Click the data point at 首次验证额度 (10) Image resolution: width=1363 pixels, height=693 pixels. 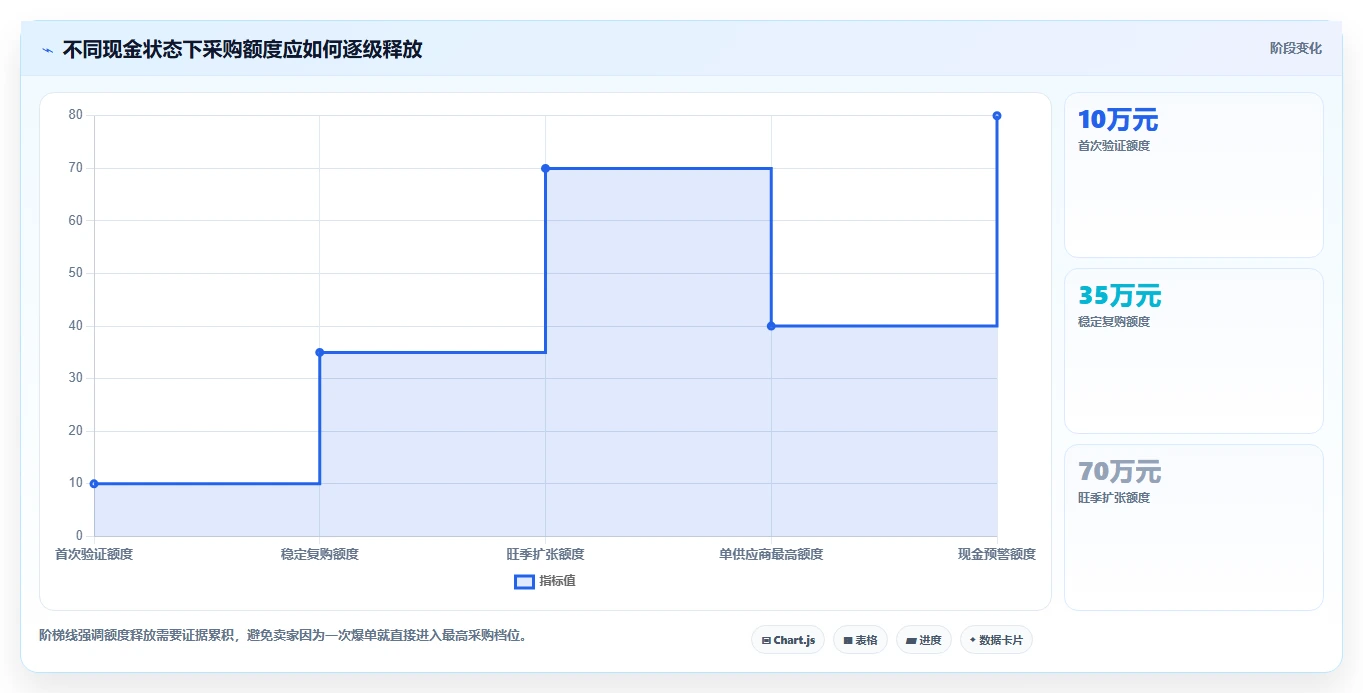[x=94, y=484]
